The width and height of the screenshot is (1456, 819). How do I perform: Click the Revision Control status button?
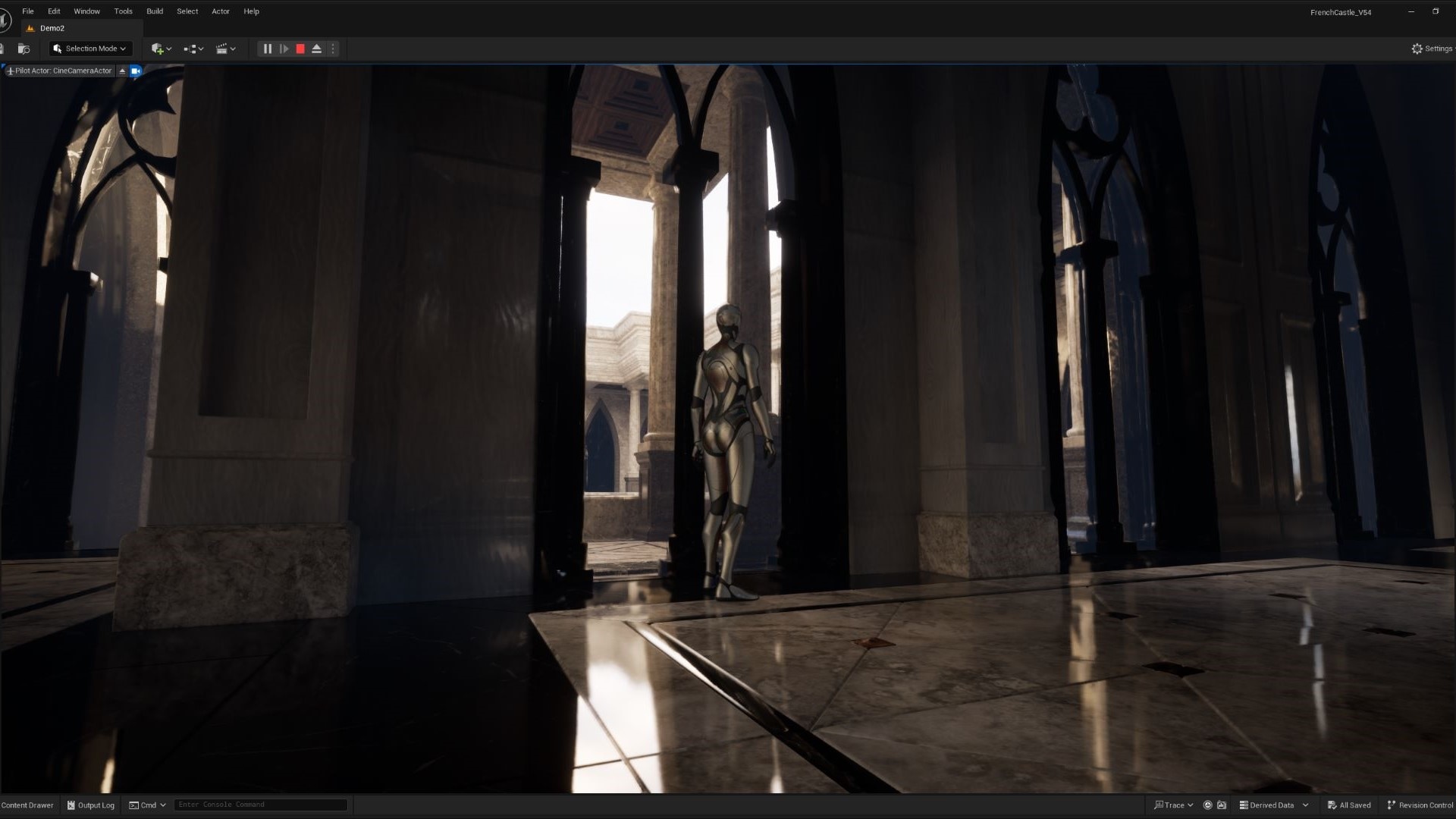[1420, 805]
